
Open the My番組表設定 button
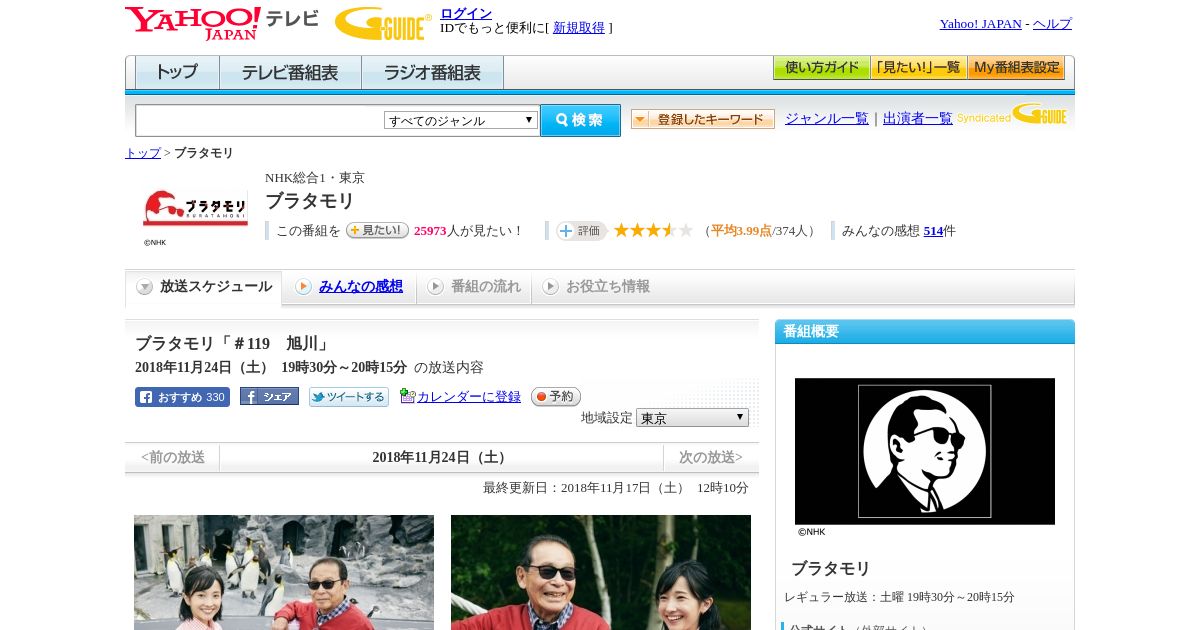[x=1016, y=68]
